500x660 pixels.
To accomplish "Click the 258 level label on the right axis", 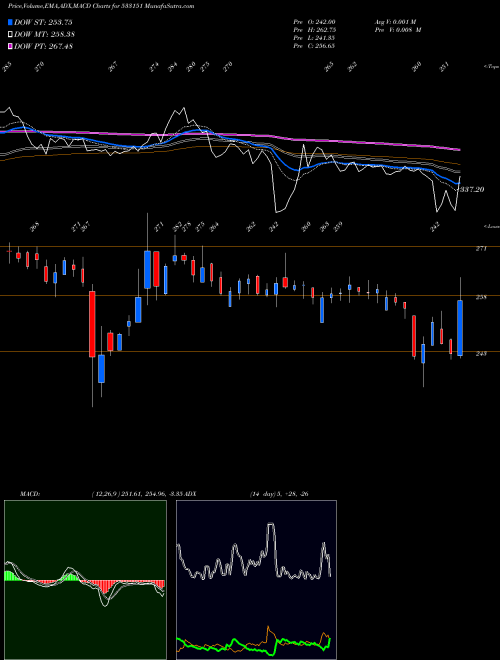I will point(481,297).
